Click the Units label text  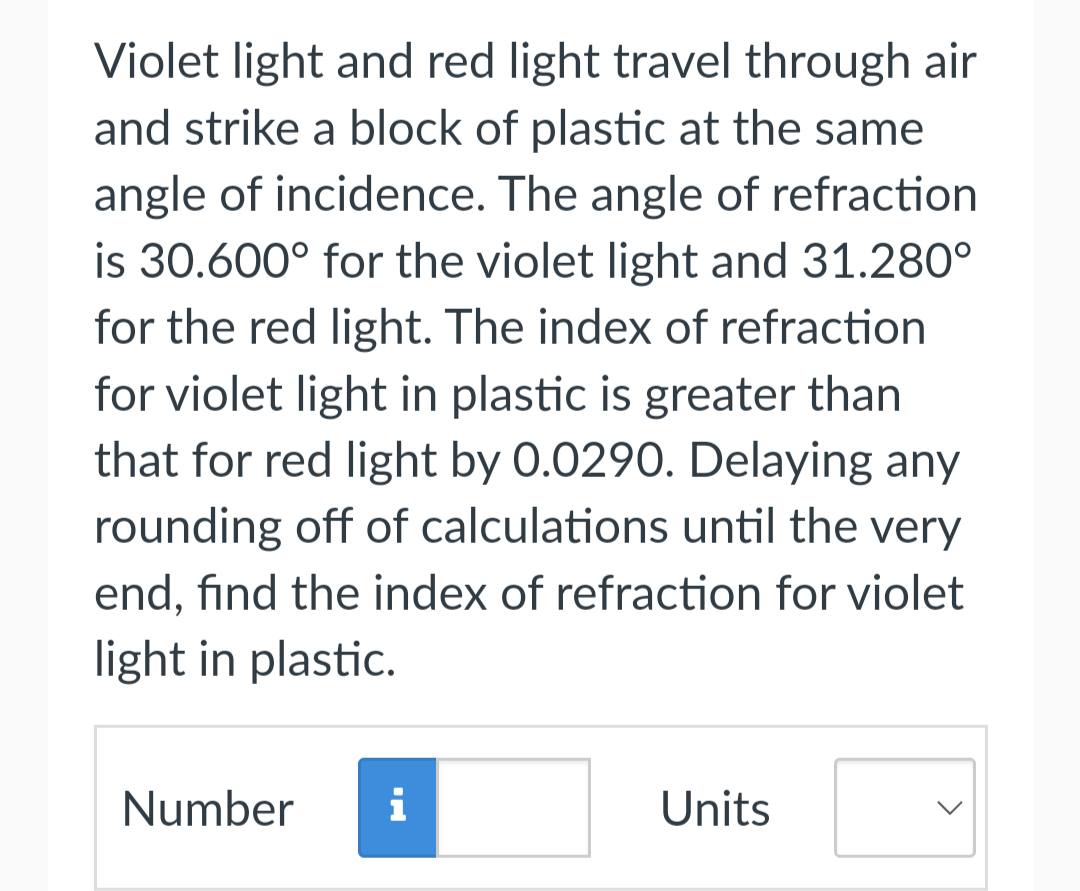[714, 808]
